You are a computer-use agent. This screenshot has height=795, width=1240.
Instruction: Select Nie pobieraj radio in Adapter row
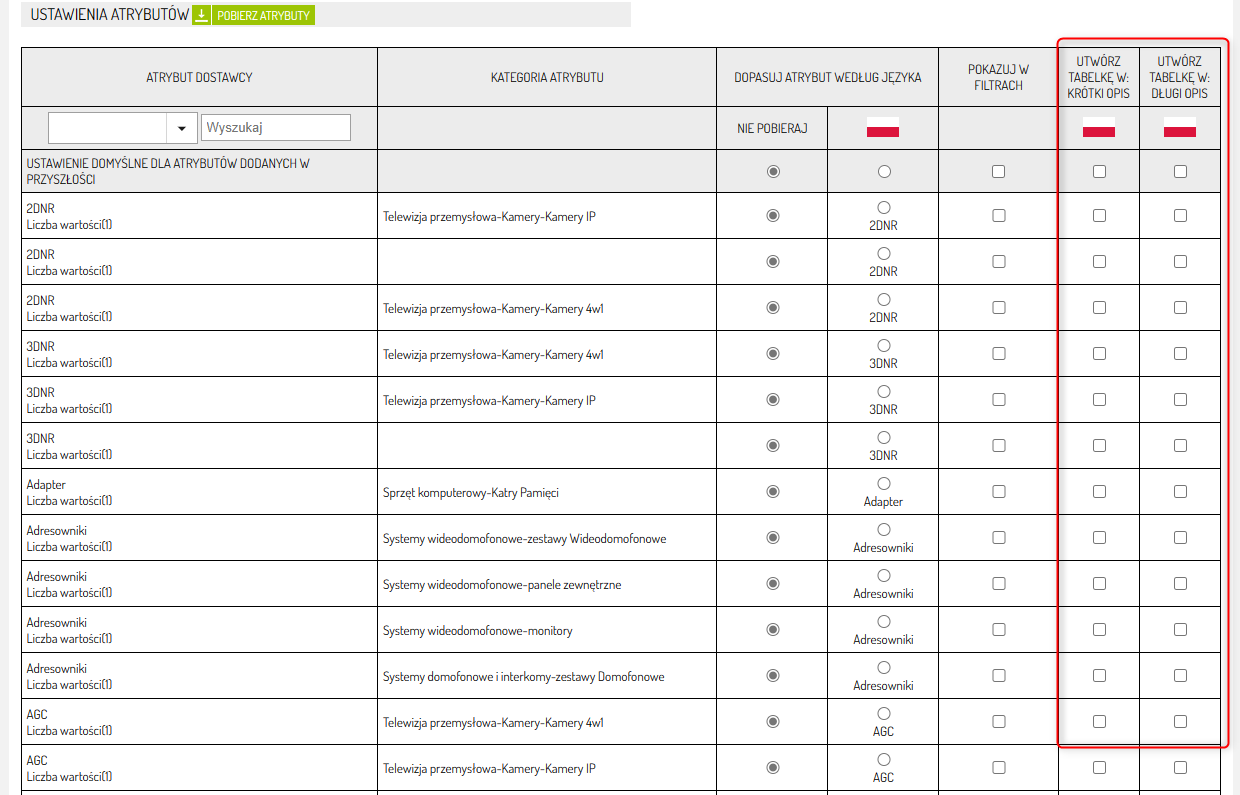pos(772,491)
